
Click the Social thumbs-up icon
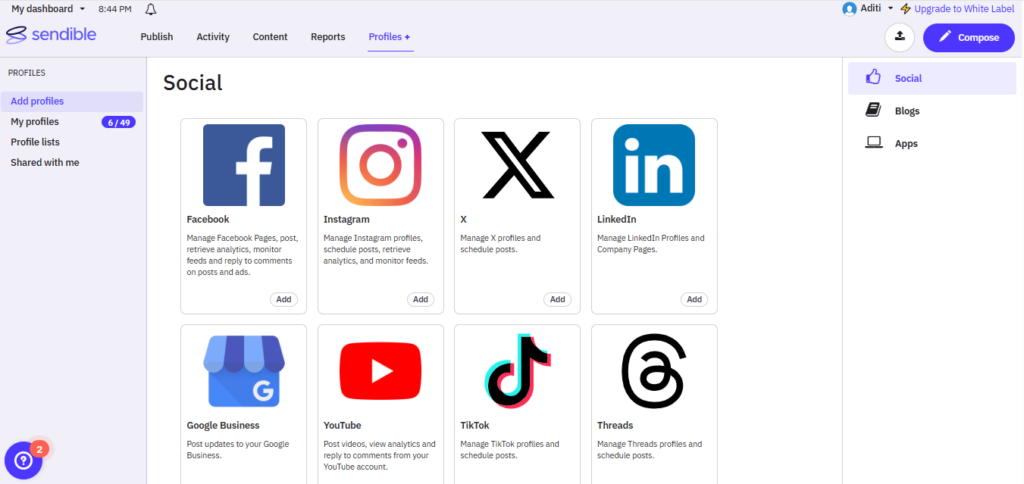(x=873, y=78)
